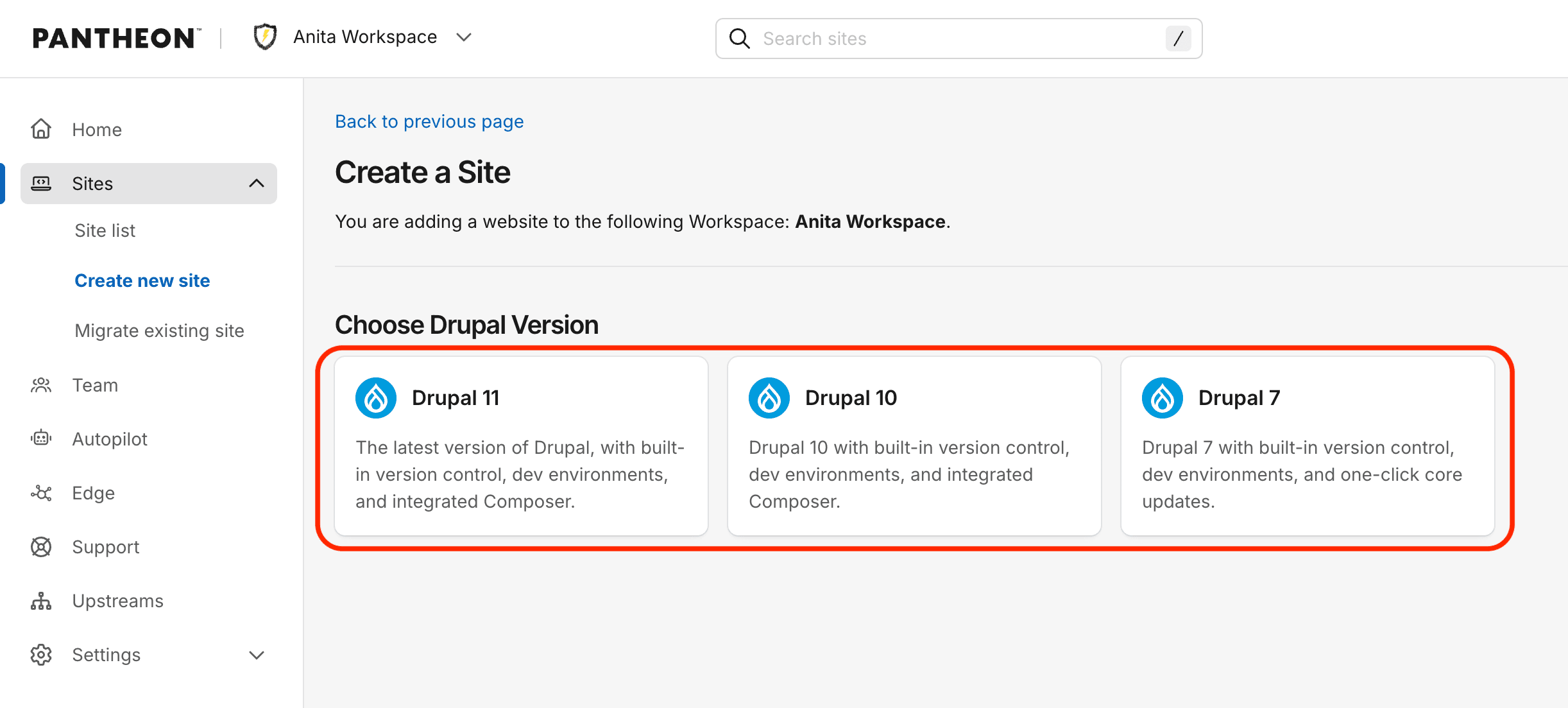
Task: Click the Choose Drupal Version heading
Action: click(466, 325)
